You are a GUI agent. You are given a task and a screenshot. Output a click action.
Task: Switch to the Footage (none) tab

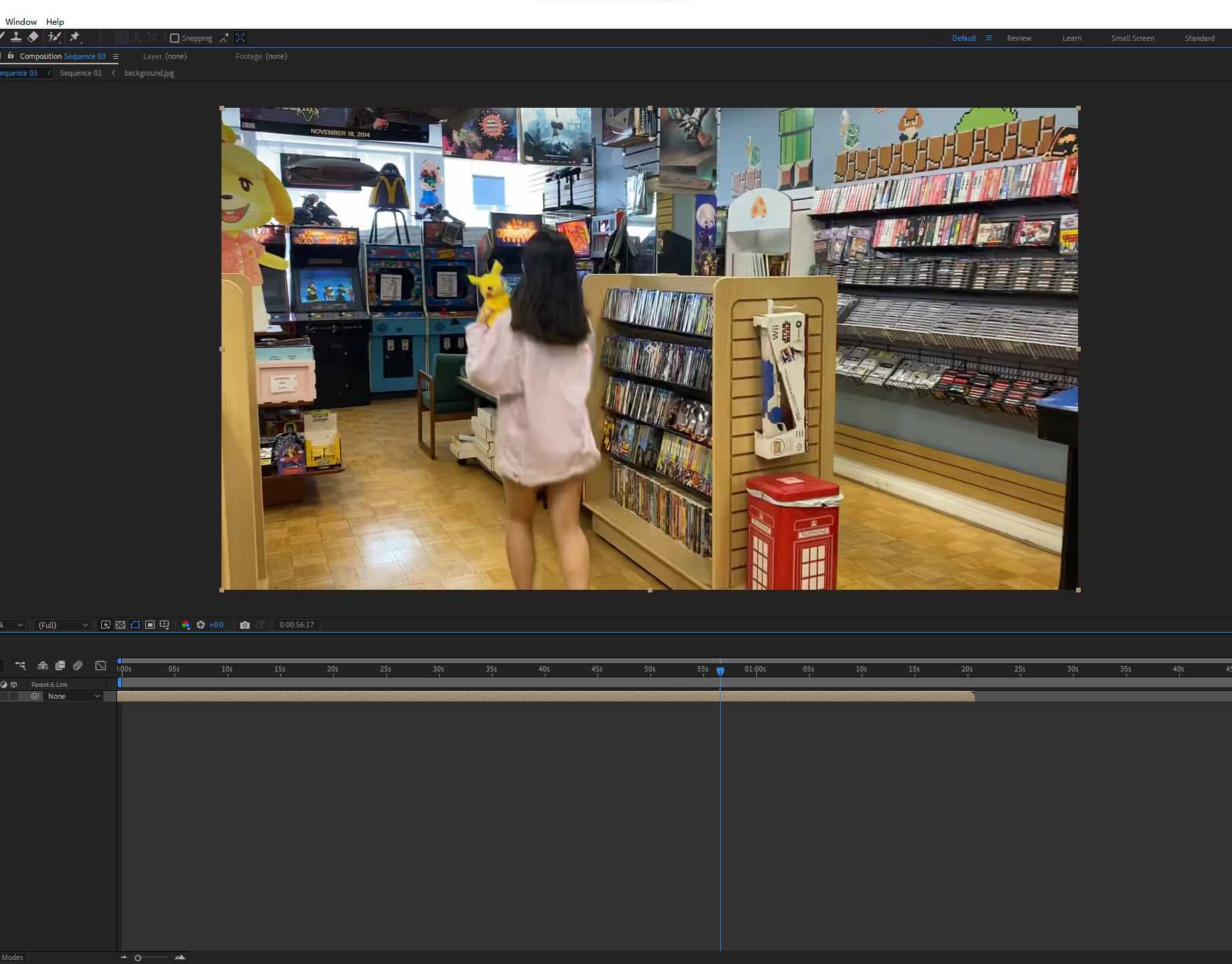pos(261,56)
